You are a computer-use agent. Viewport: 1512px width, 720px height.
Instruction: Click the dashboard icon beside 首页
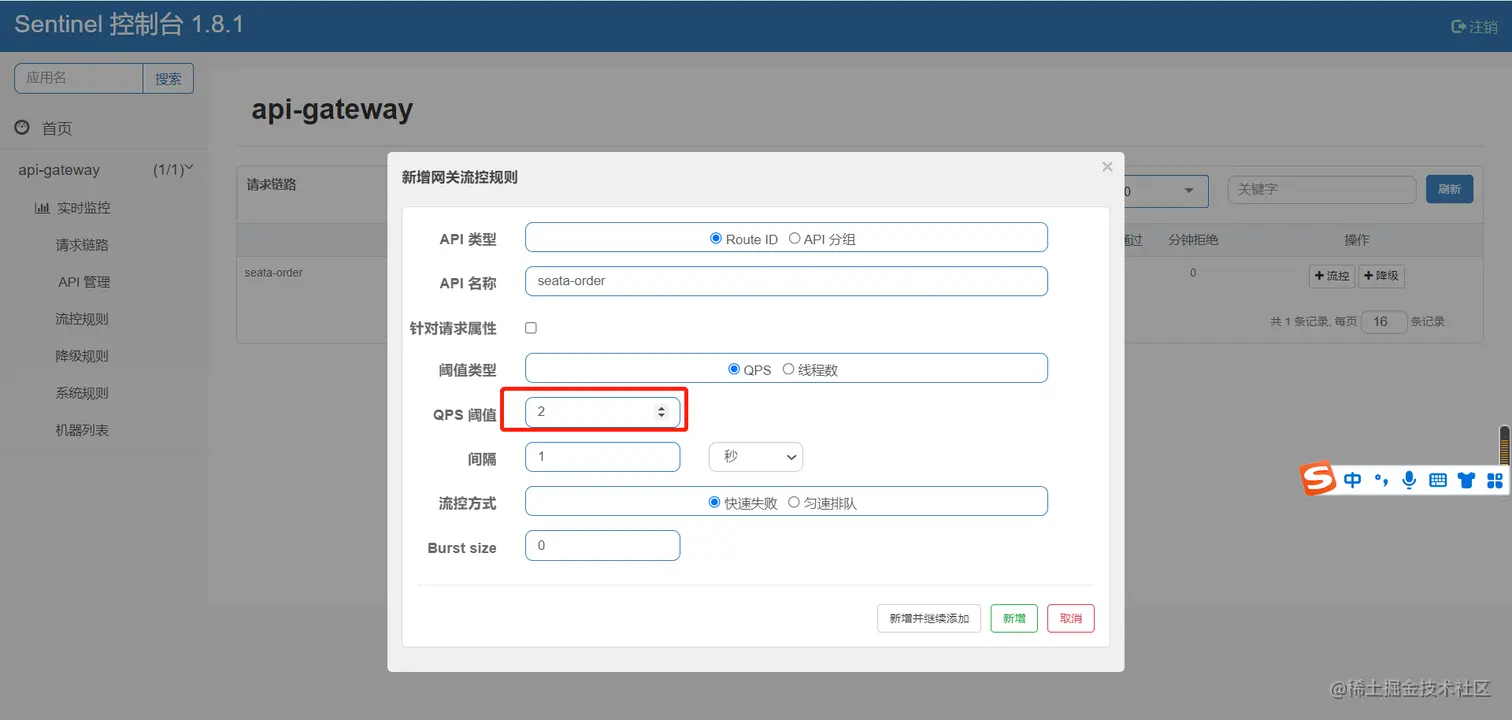22,128
